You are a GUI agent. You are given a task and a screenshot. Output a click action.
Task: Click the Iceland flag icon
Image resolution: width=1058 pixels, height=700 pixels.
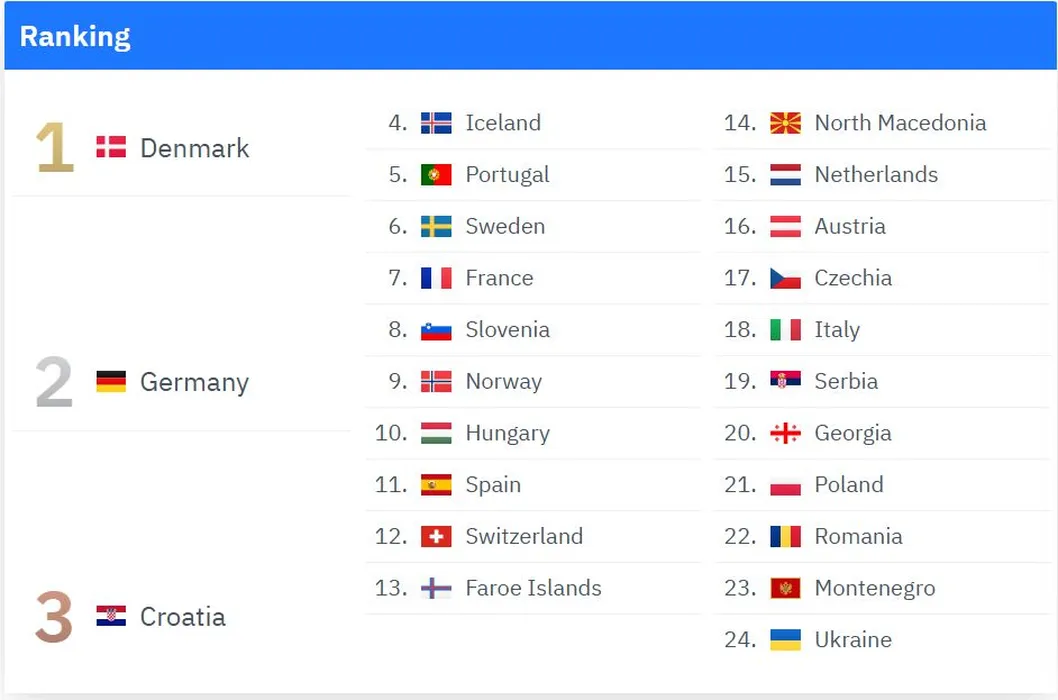tap(436, 123)
